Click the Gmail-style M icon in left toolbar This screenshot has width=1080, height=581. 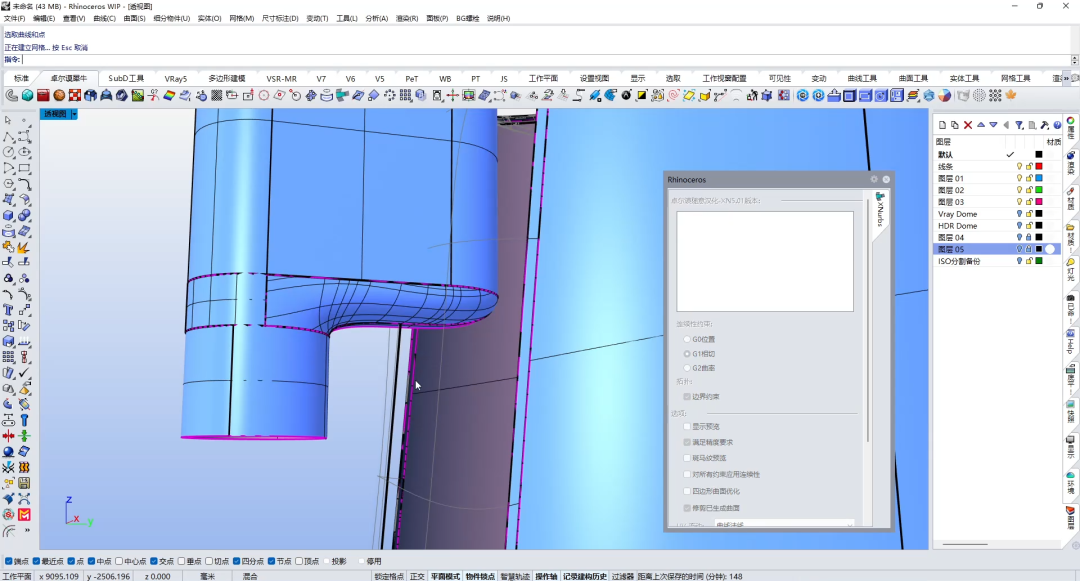click(x=24, y=515)
